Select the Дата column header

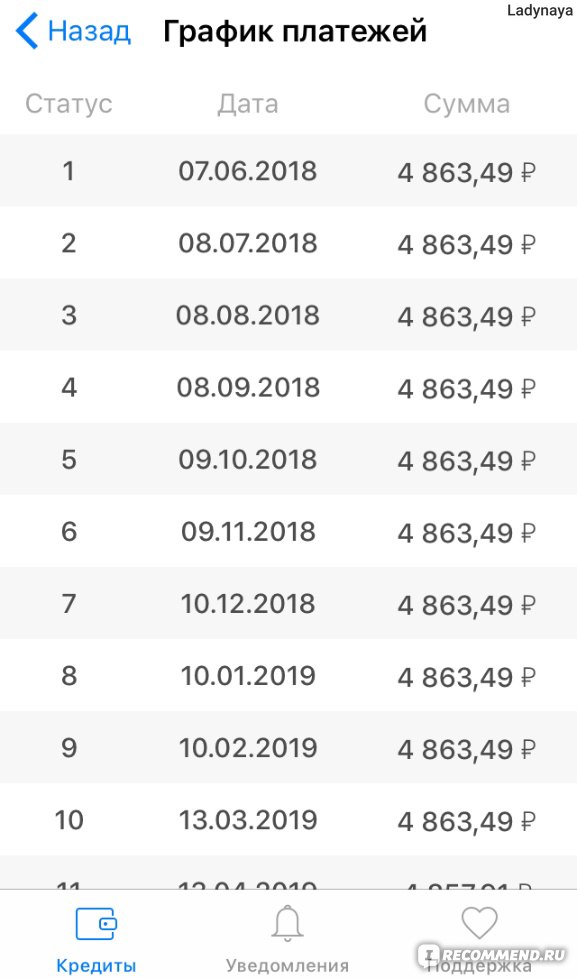click(x=248, y=104)
